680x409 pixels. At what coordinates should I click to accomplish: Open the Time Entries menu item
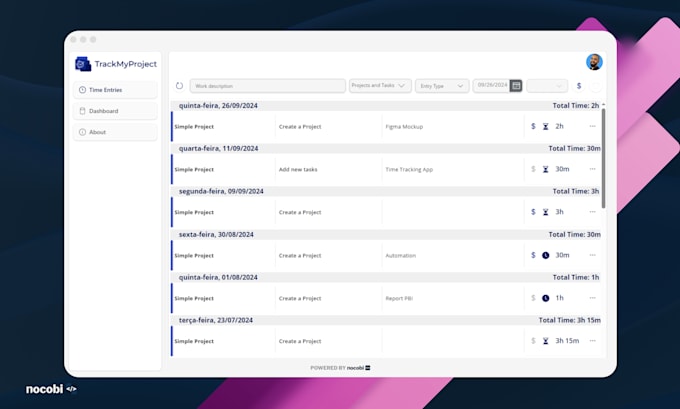coord(115,90)
